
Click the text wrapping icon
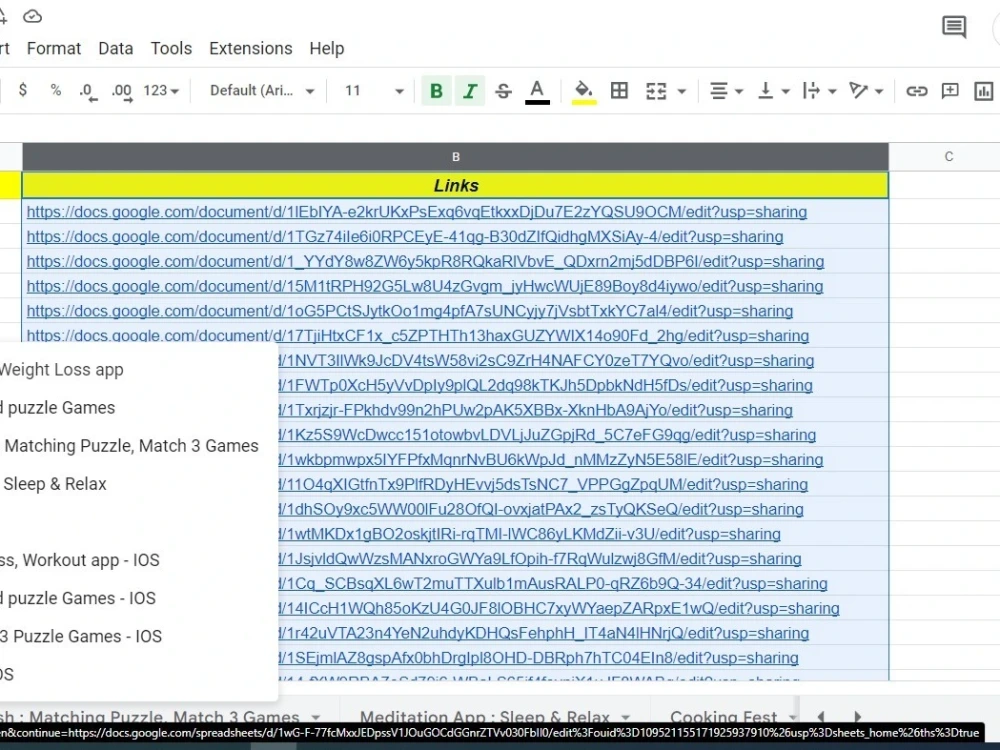pos(811,91)
